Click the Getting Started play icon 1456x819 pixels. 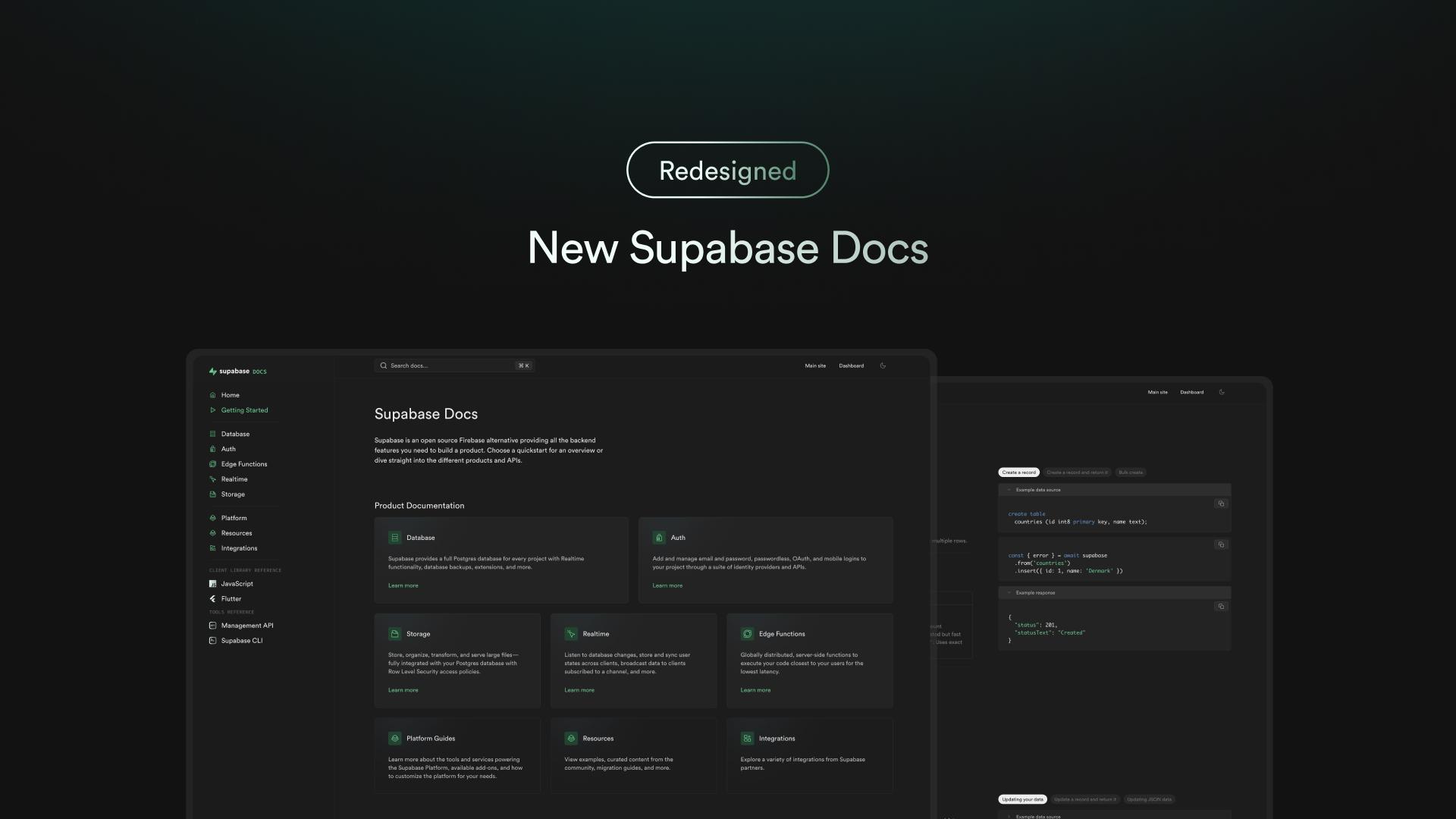(212, 410)
